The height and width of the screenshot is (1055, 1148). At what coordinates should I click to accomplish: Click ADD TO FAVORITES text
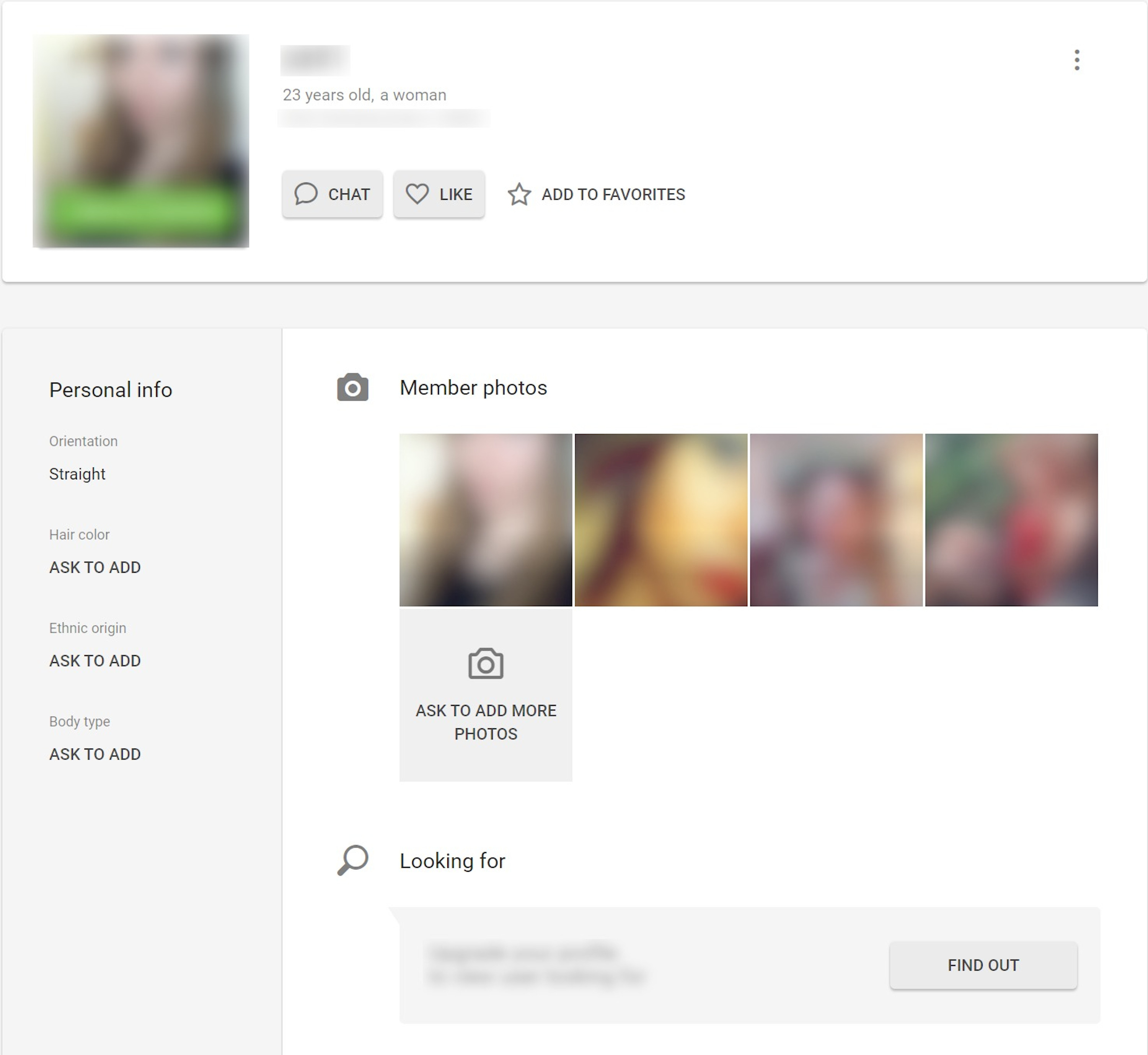[613, 195]
